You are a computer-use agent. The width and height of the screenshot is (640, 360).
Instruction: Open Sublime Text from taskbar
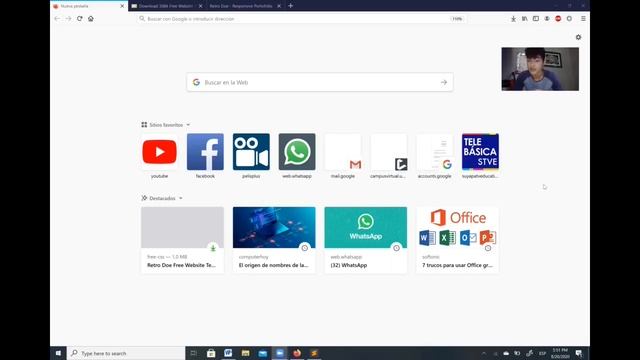pyautogui.click(x=314, y=353)
